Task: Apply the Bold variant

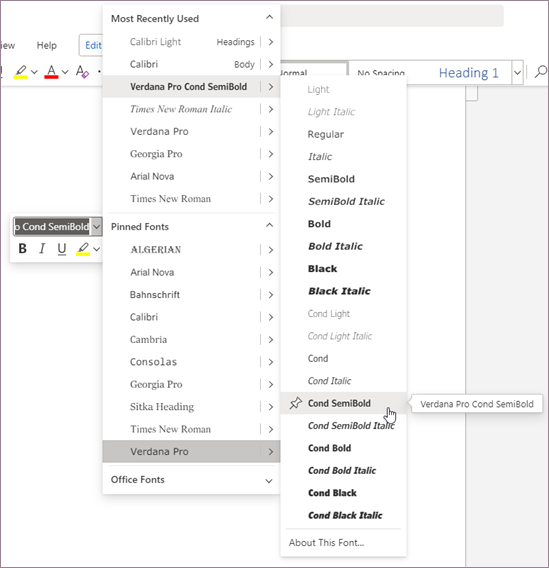Action: click(x=343, y=224)
